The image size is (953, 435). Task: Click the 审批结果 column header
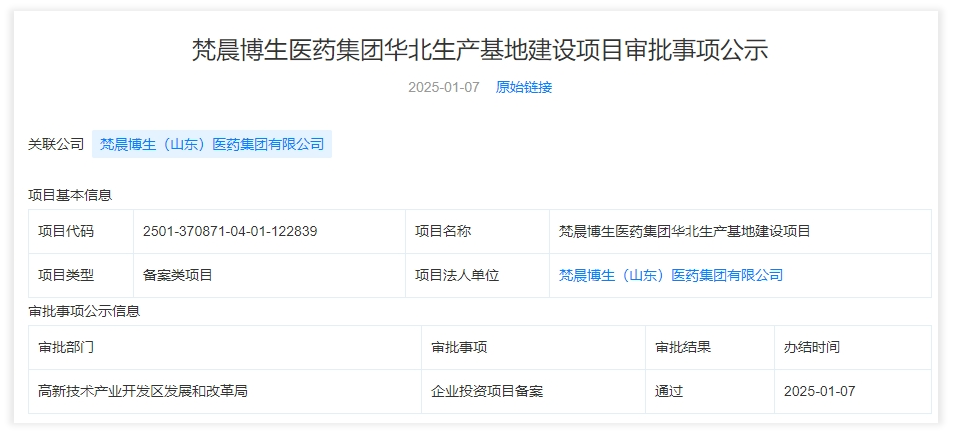click(x=683, y=347)
